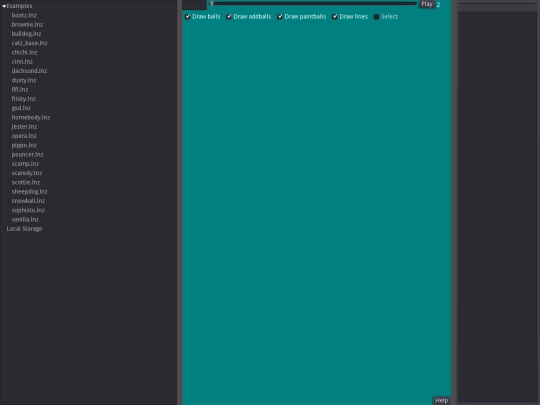The image size is (540, 405).
Task: Open bootz.lnz example file
Action: click(24, 15)
